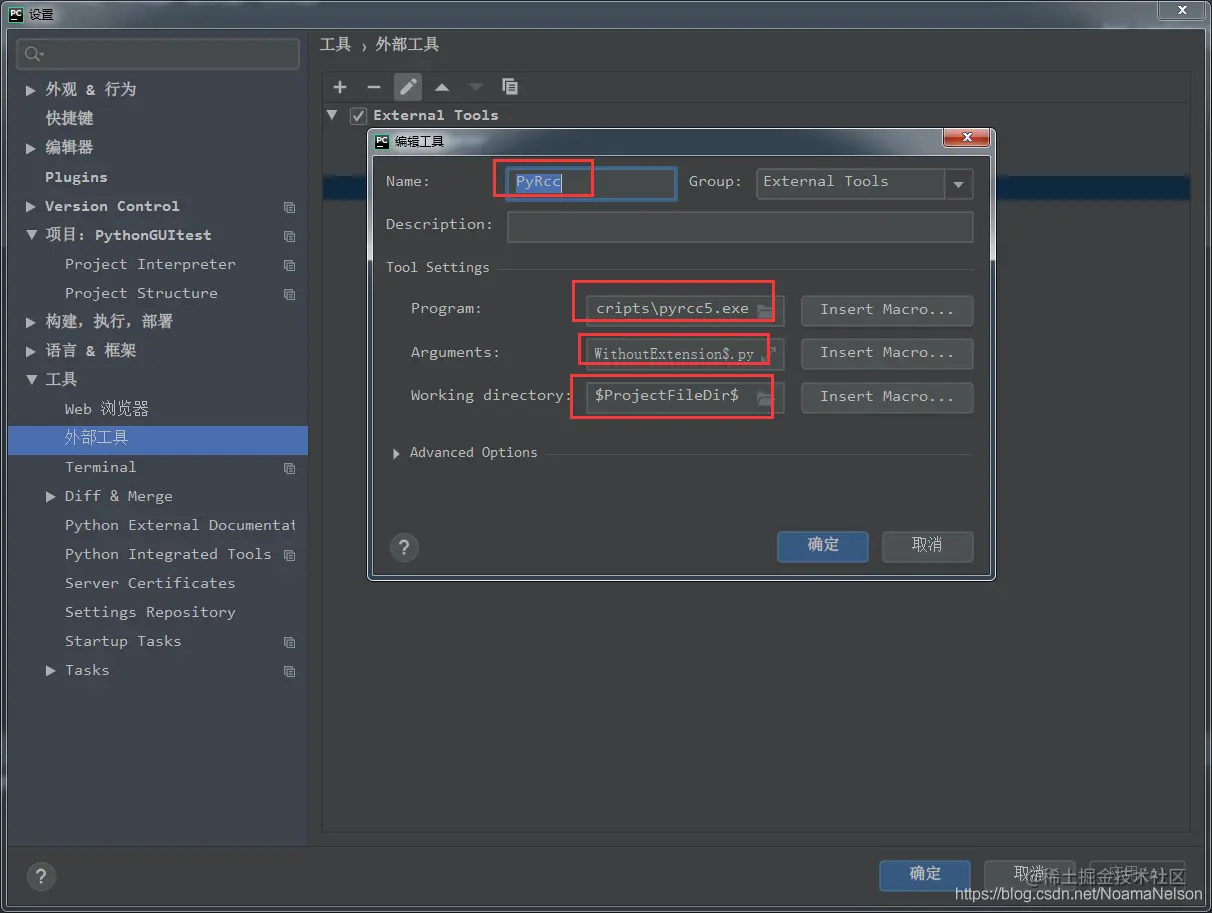Image resolution: width=1212 pixels, height=913 pixels.
Task: Remove selected tool with minus icon
Action: point(374,87)
